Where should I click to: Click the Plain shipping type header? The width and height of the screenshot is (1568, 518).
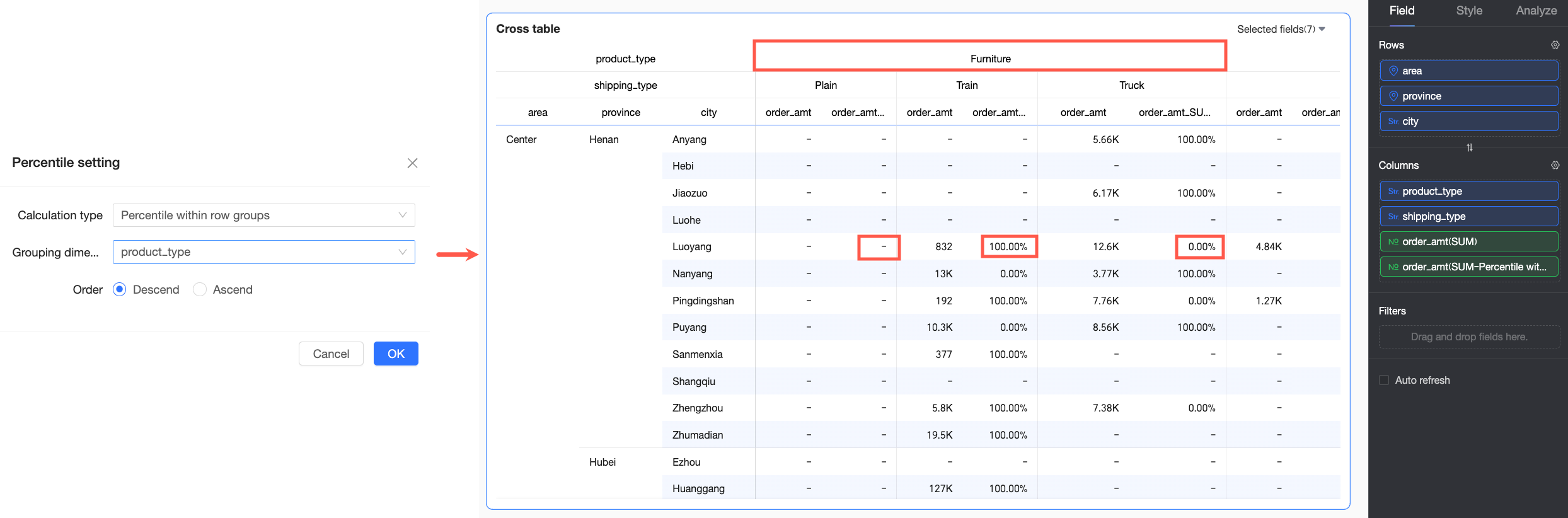click(826, 86)
